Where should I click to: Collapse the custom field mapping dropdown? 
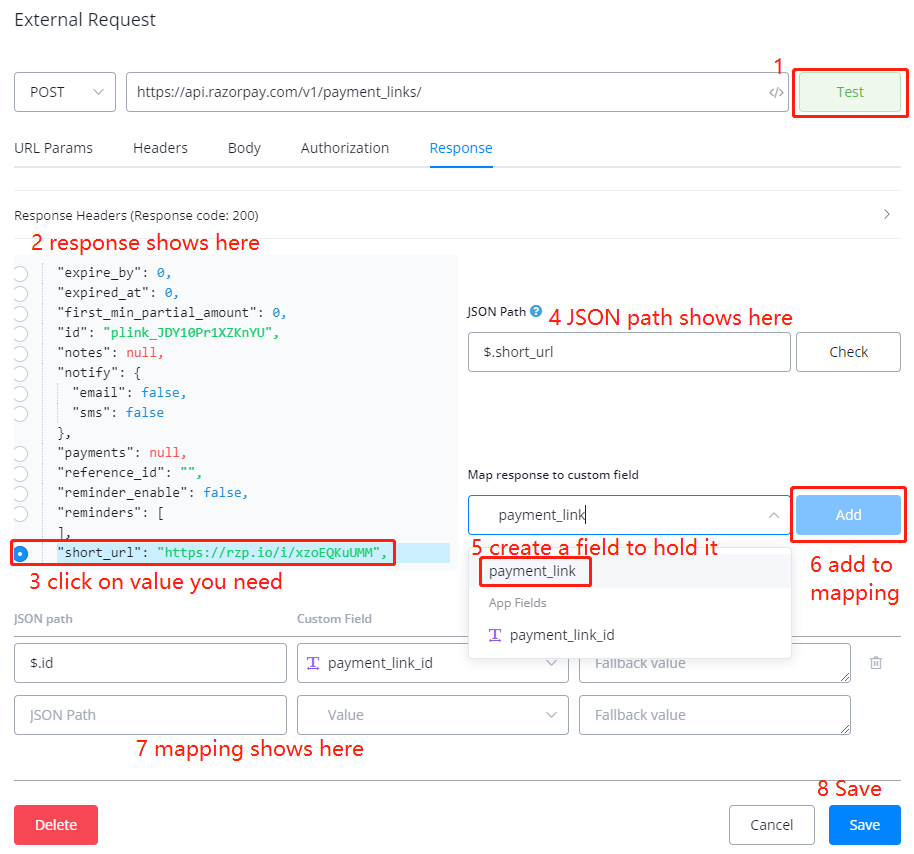coord(774,515)
